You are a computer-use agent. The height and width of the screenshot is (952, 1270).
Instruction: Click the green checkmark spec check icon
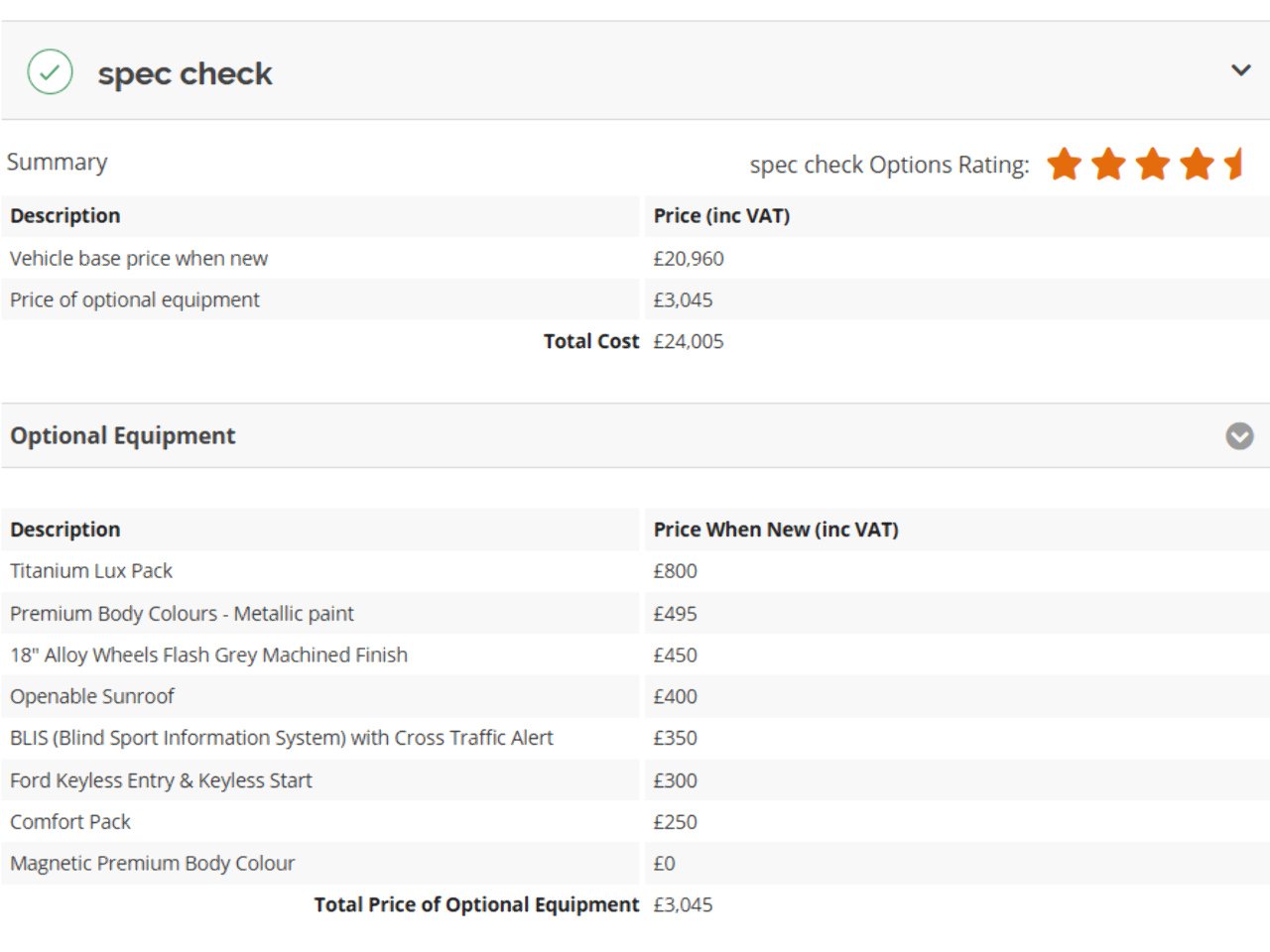point(50,72)
